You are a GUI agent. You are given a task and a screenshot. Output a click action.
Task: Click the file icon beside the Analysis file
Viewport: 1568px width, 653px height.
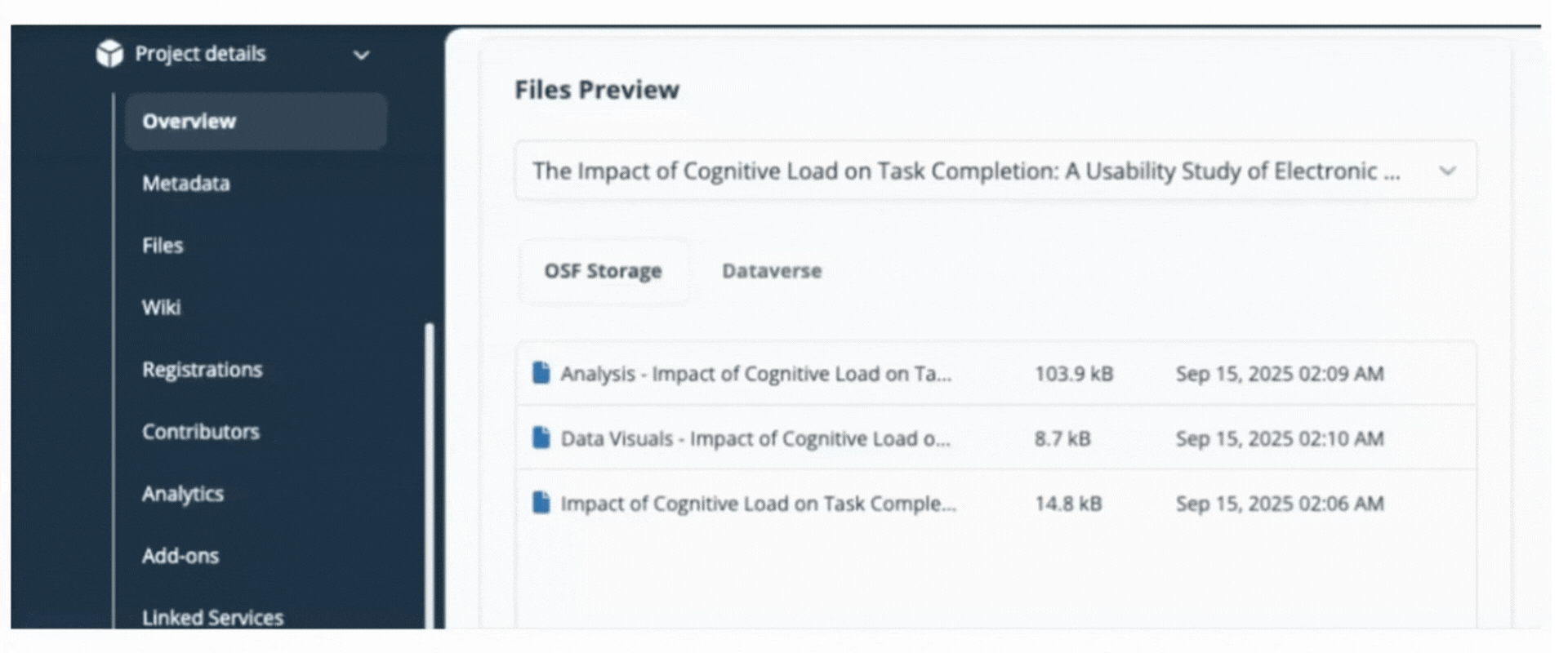[x=541, y=373]
